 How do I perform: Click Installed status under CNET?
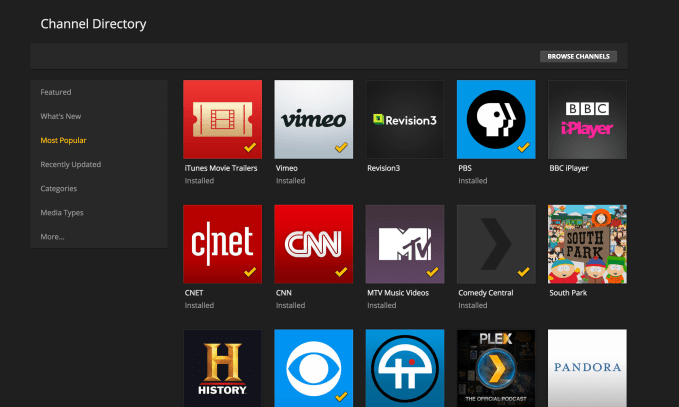pyautogui.click(x=199, y=305)
